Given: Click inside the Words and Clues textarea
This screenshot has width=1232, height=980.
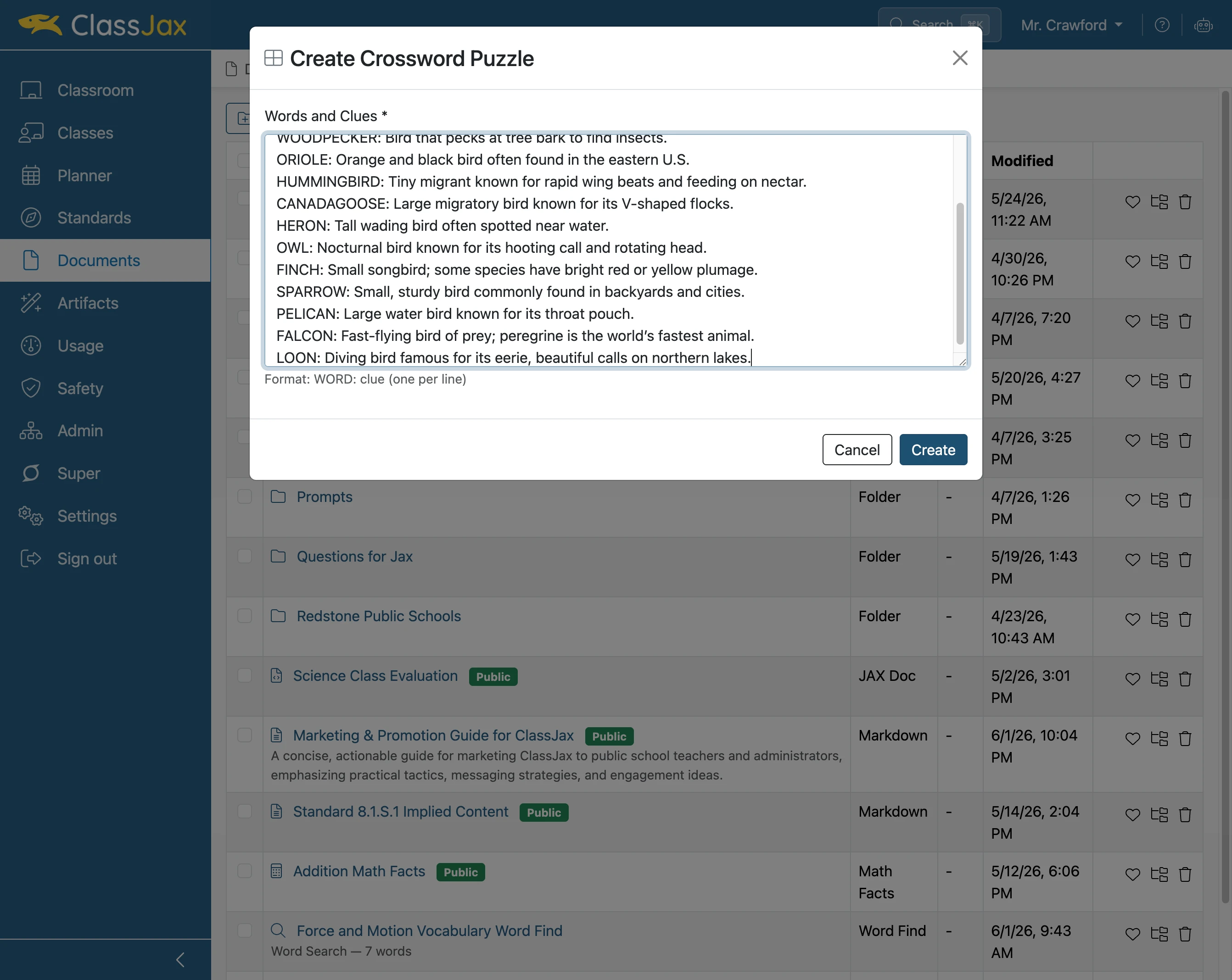Looking at the screenshot, I should (x=609, y=250).
